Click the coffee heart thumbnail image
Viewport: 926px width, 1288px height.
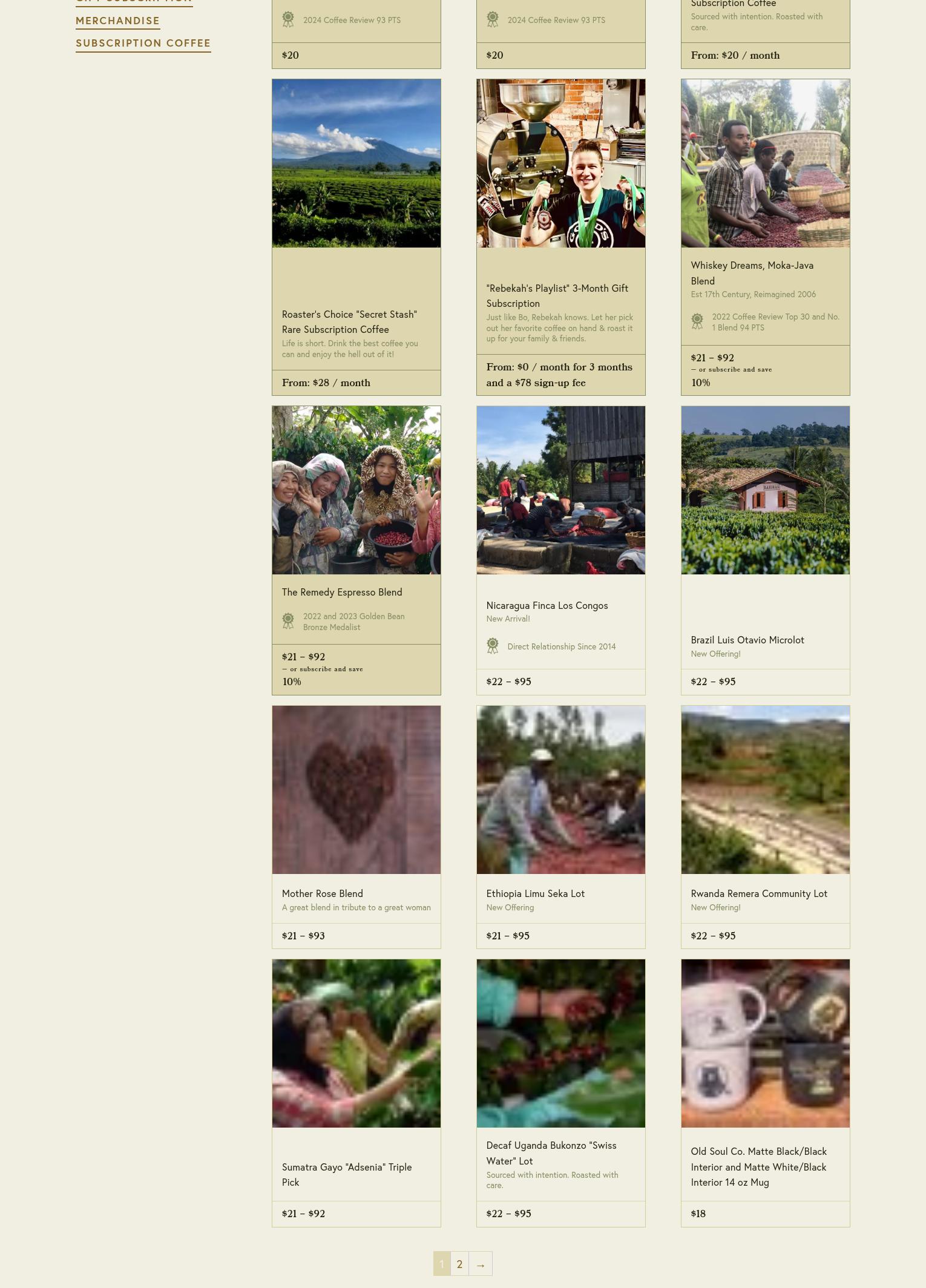356,790
